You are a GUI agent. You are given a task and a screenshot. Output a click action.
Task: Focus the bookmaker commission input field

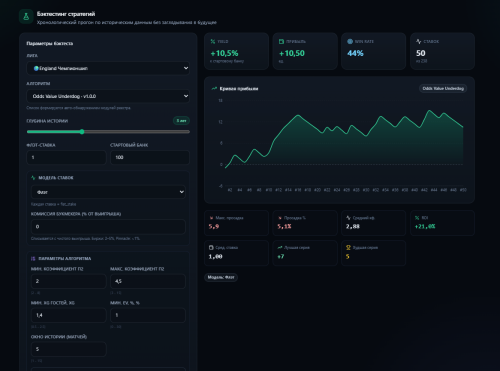pyautogui.click(x=108, y=227)
